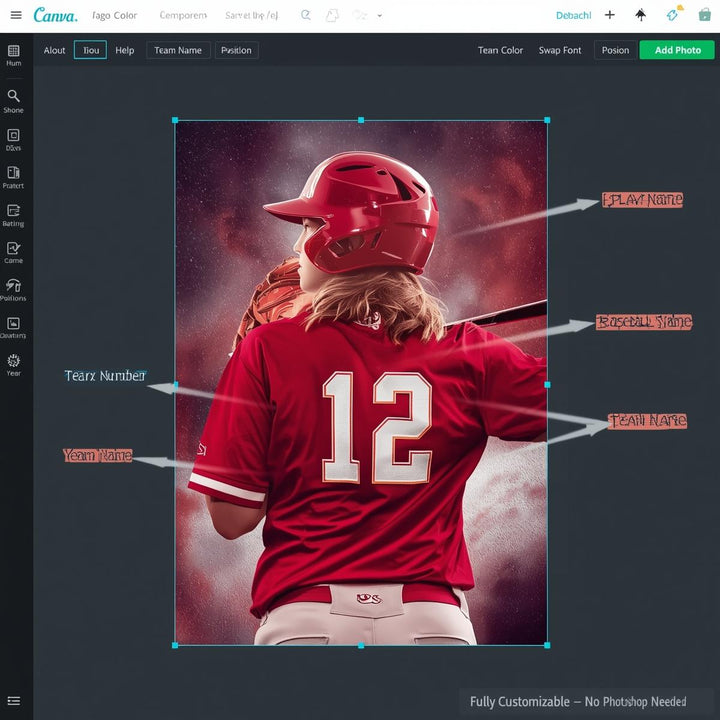Select the Alout tab in toolbar
This screenshot has width=720, height=720.
click(x=55, y=50)
